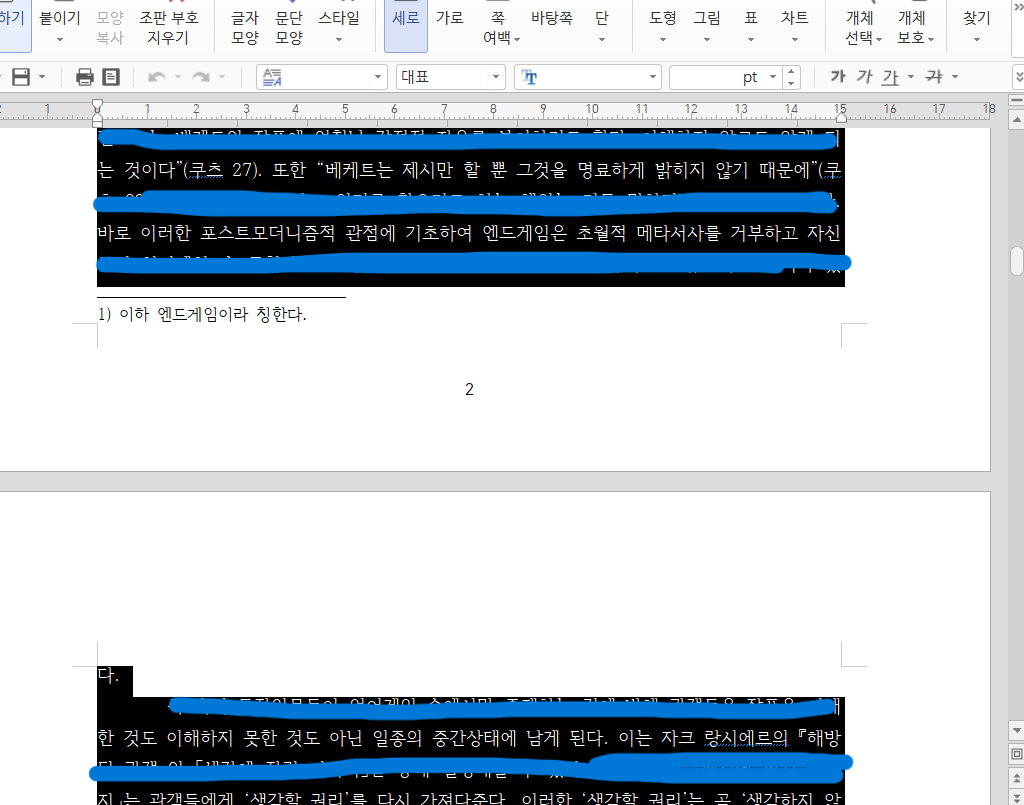
Task: Toggle bold 가 formatting
Action: click(x=838, y=77)
